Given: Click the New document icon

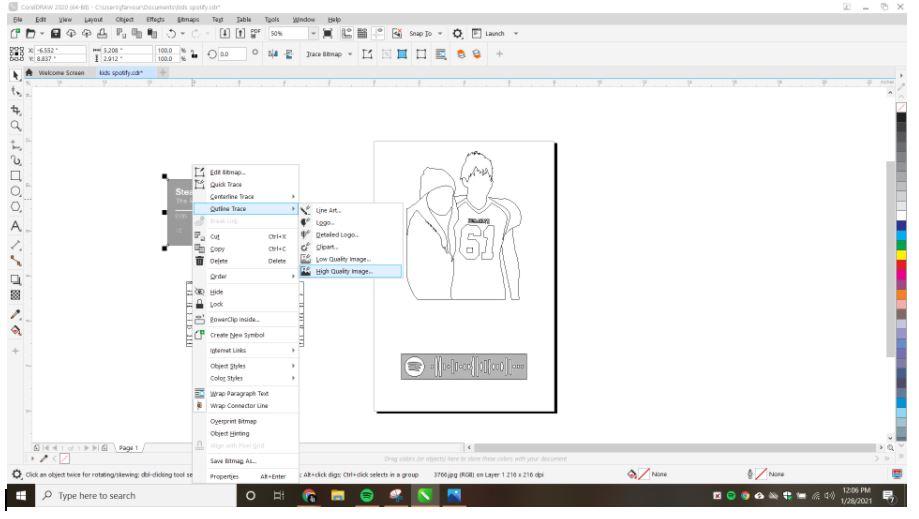Looking at the screenshot, I should pos(15,33).
